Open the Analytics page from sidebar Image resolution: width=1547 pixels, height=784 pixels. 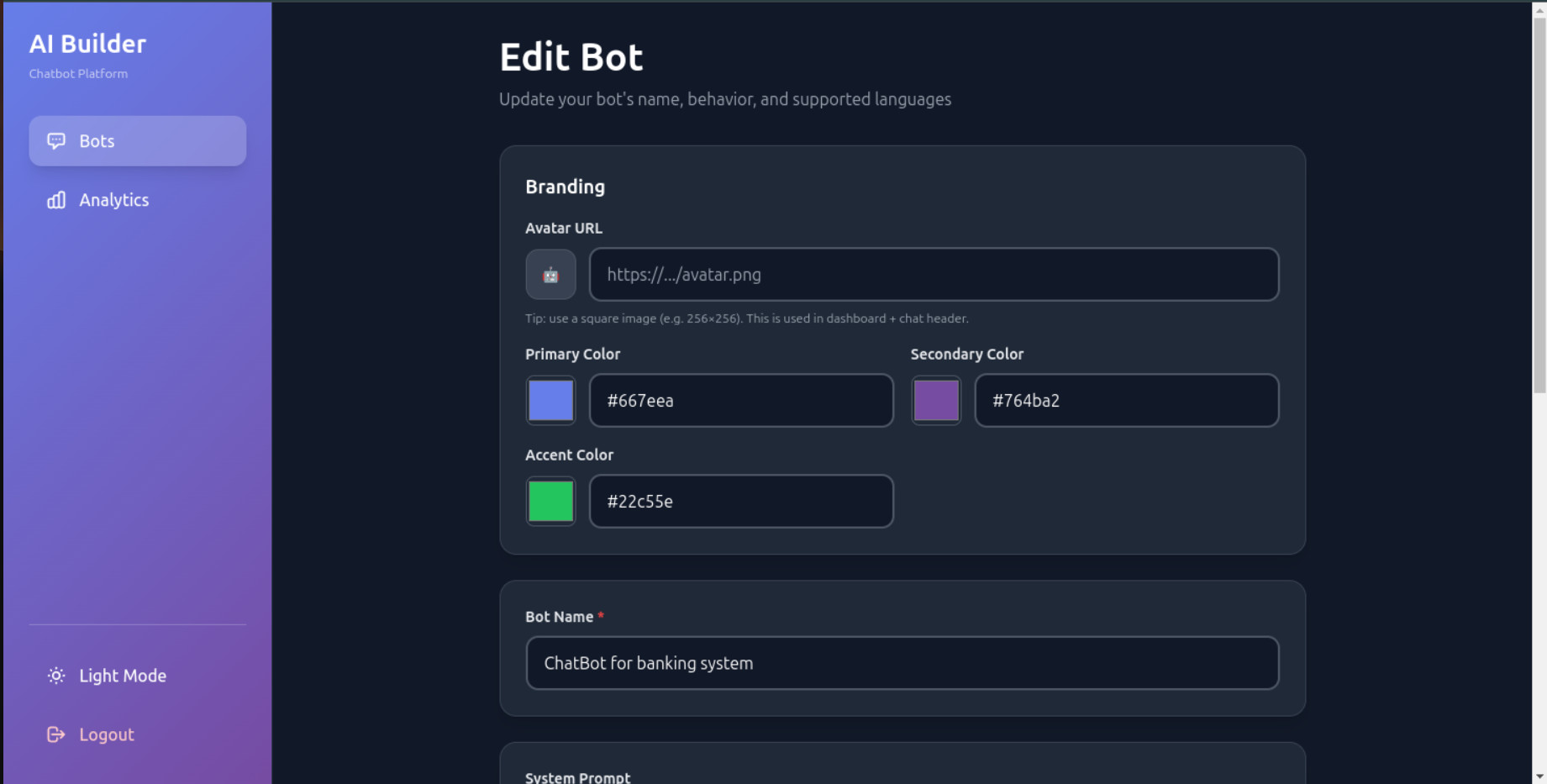coord(114,200)
